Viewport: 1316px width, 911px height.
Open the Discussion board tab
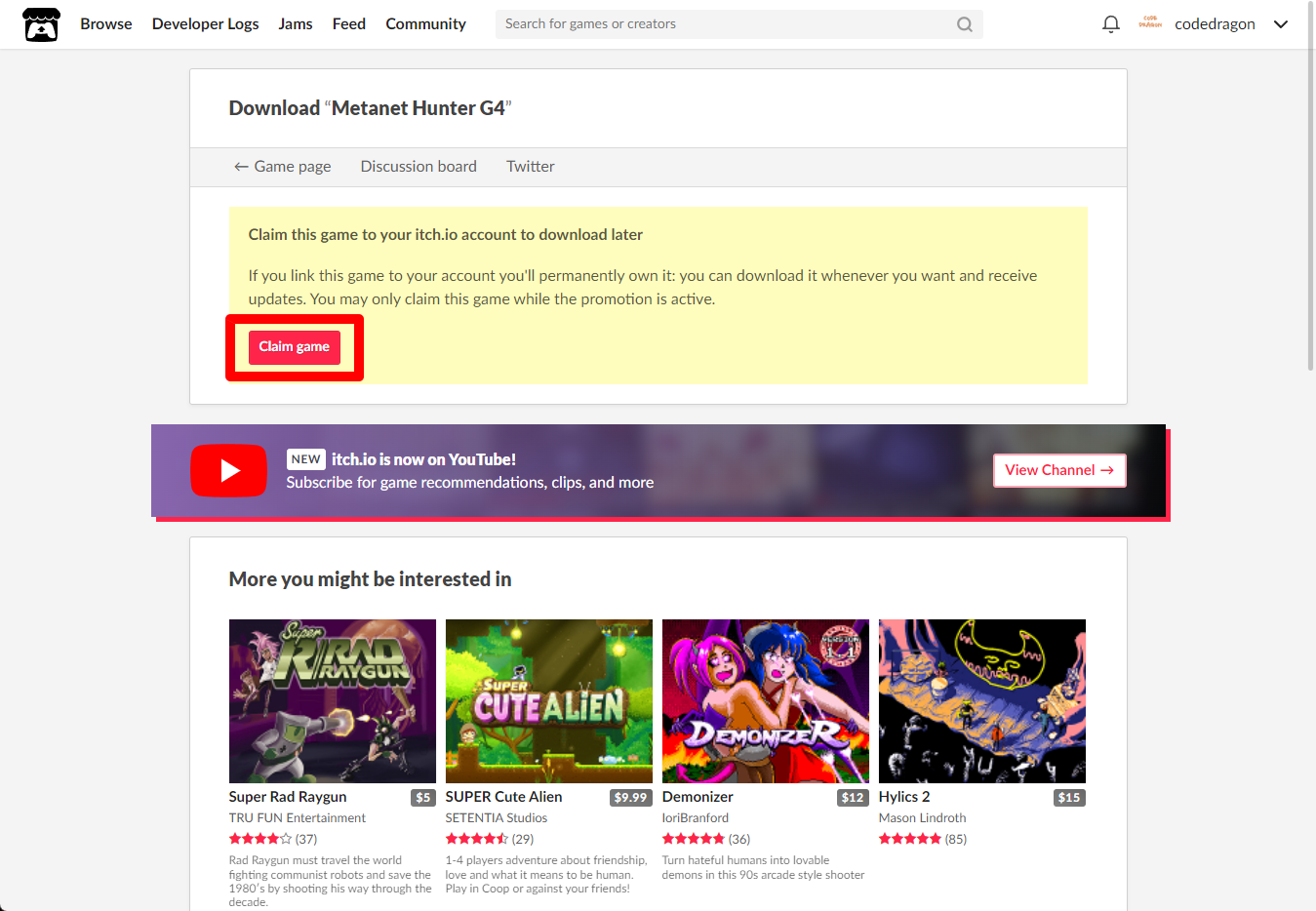(419, 167)
